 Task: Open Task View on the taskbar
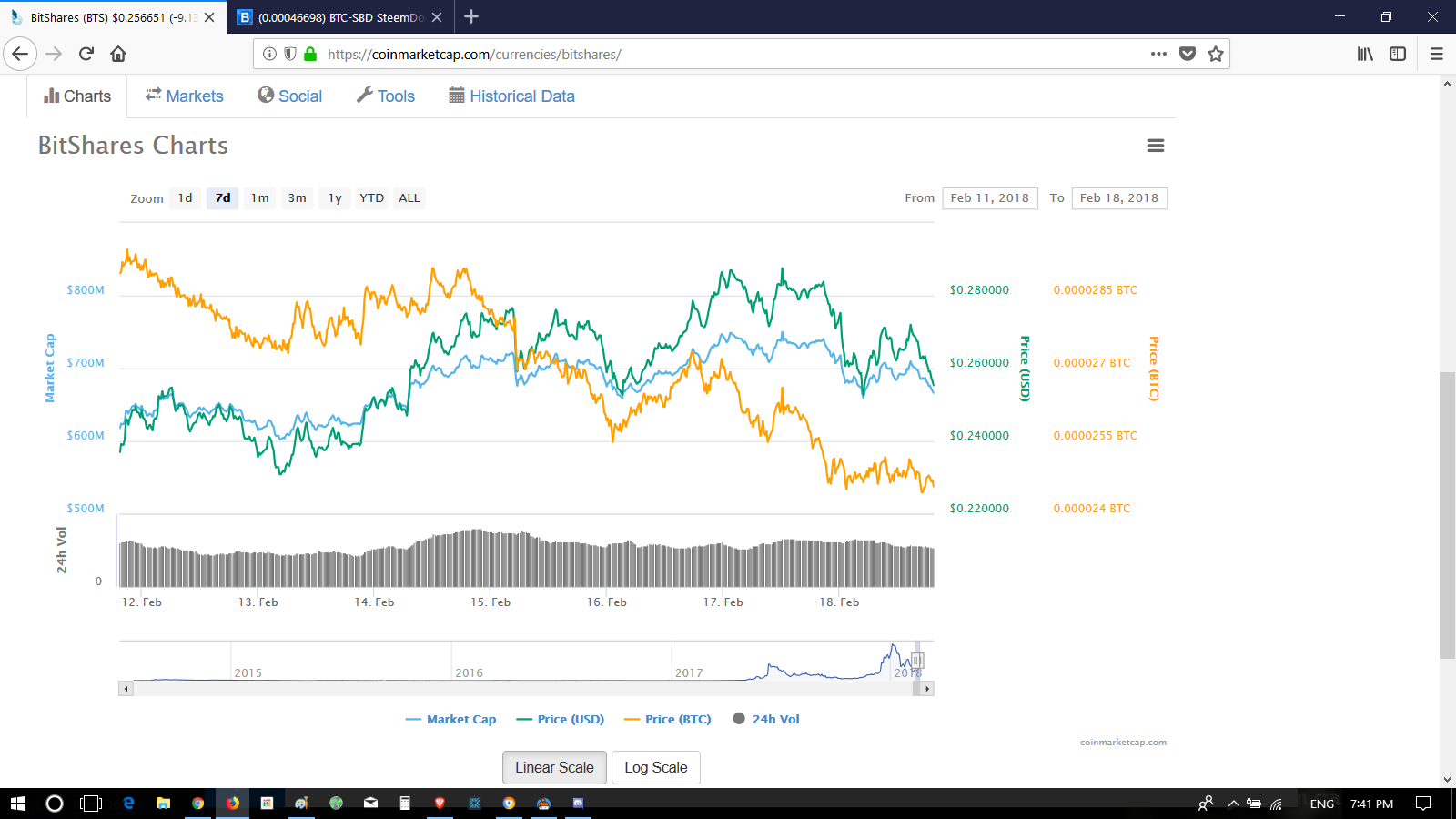click(x=91, y=804)
